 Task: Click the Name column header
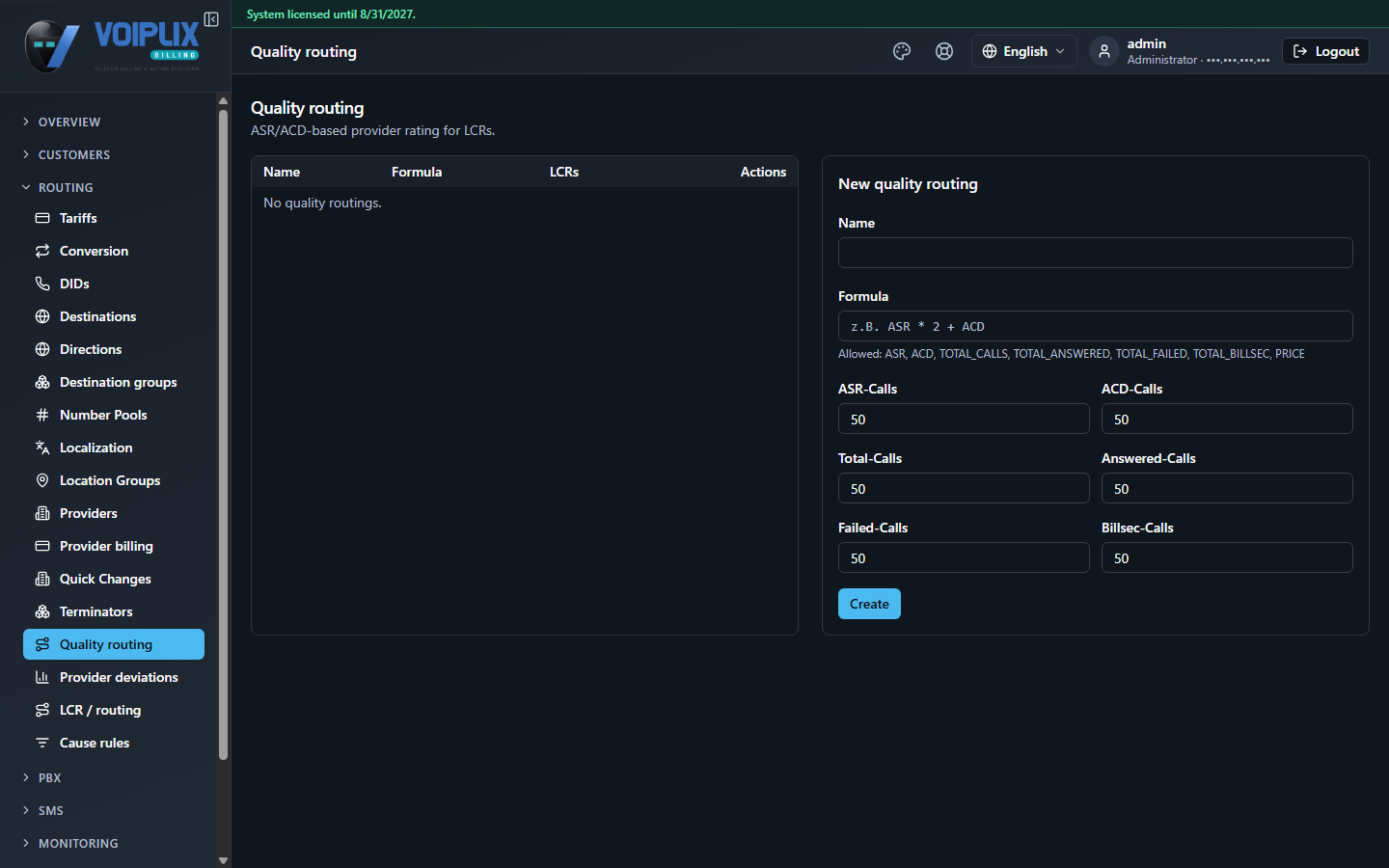(x=282, y=172)
